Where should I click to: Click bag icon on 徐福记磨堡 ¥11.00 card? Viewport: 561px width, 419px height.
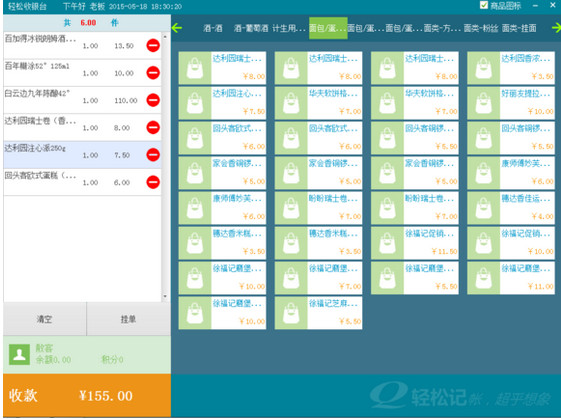483,278
